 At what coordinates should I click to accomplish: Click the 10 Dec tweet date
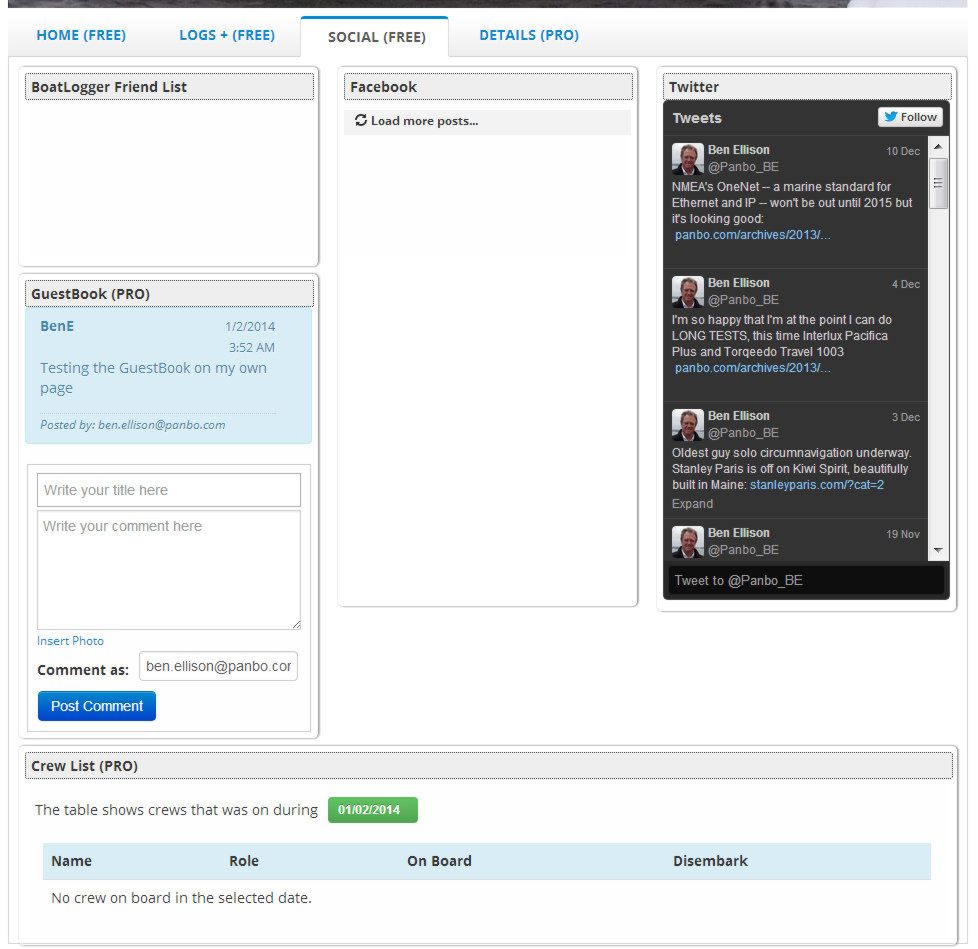tap(903, 152)
